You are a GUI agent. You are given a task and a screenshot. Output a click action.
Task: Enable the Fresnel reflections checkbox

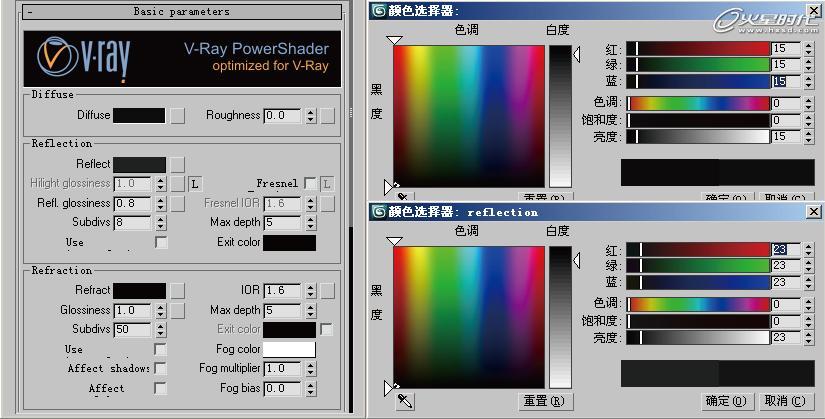310,184
